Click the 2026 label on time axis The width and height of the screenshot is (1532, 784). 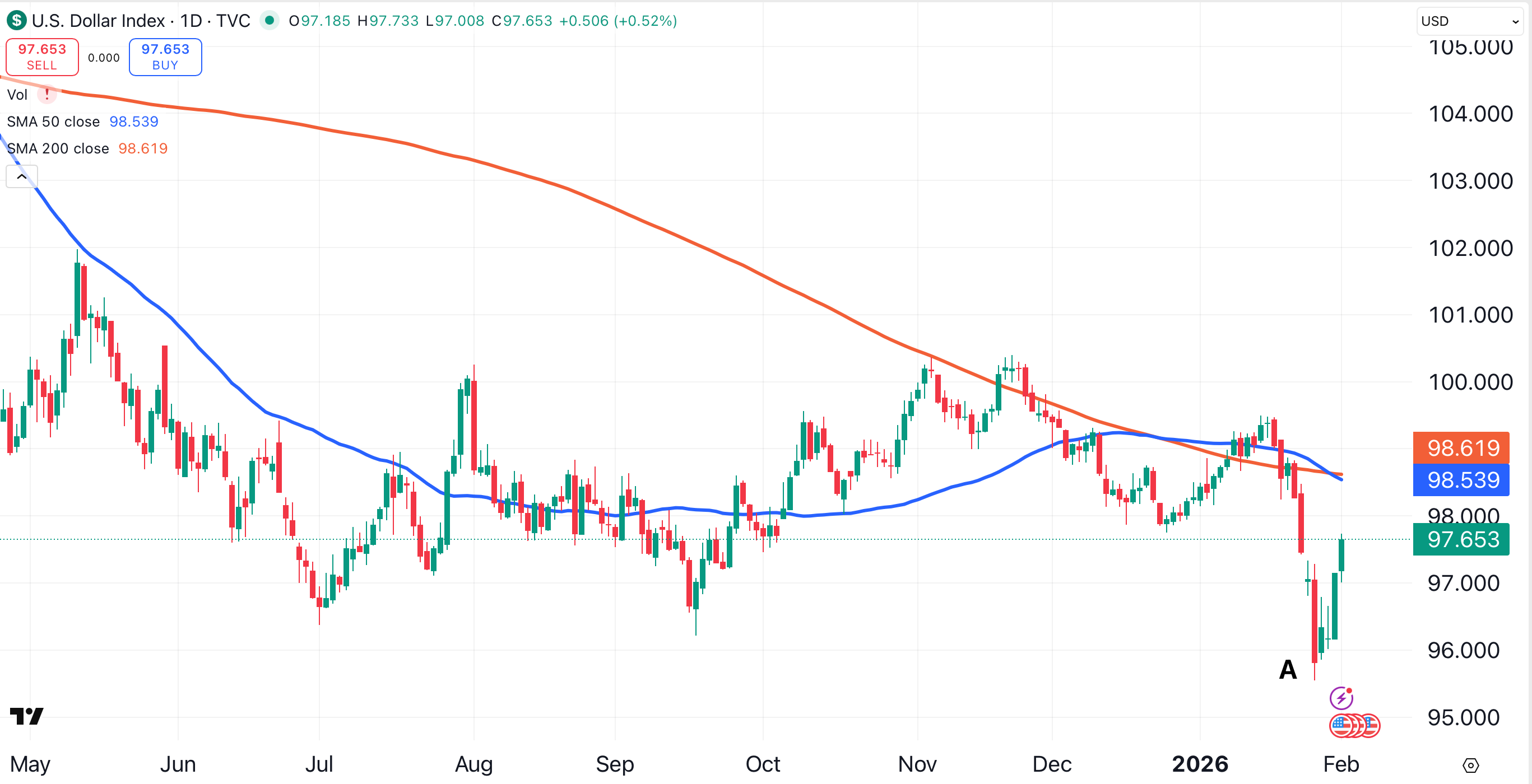click(x=1200, y=764)
